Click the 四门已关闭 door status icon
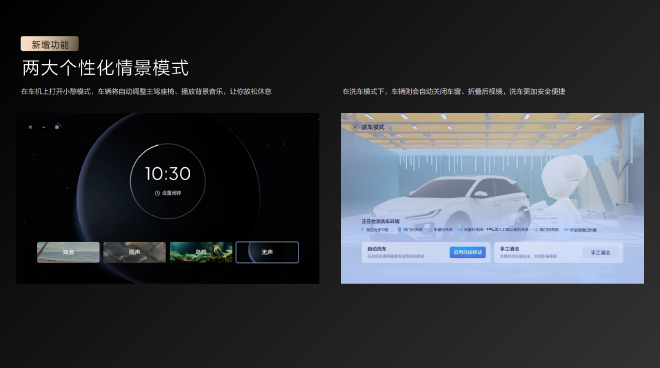The width and height of the screenshot is (660, 368). click(x=399, y=230)
